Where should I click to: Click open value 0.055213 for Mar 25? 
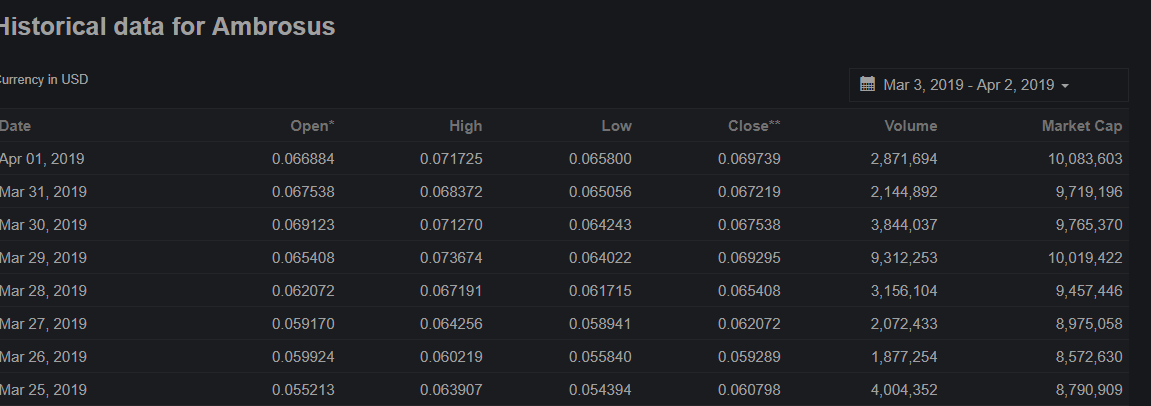click(x=303, y=390)
